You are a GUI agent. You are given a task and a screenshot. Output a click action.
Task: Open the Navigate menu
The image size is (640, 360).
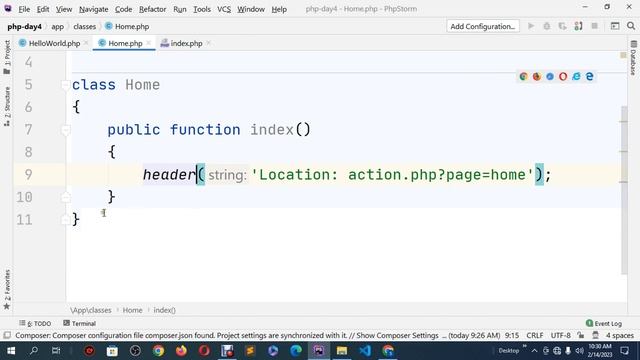[x=93, y=9]
